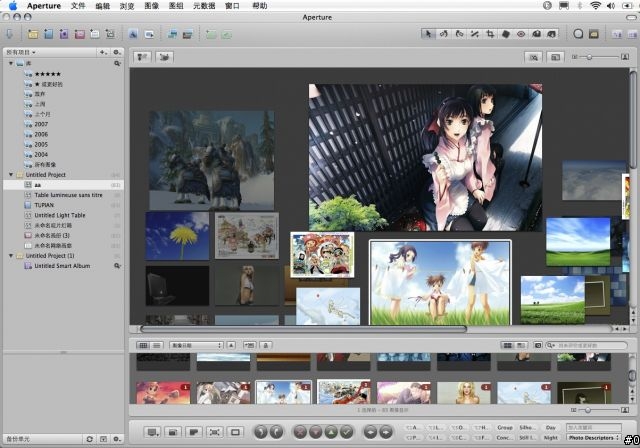Open the projects panel gear action menu
The width and height of the screenshot is (640, 448).
tap(117, 52)
